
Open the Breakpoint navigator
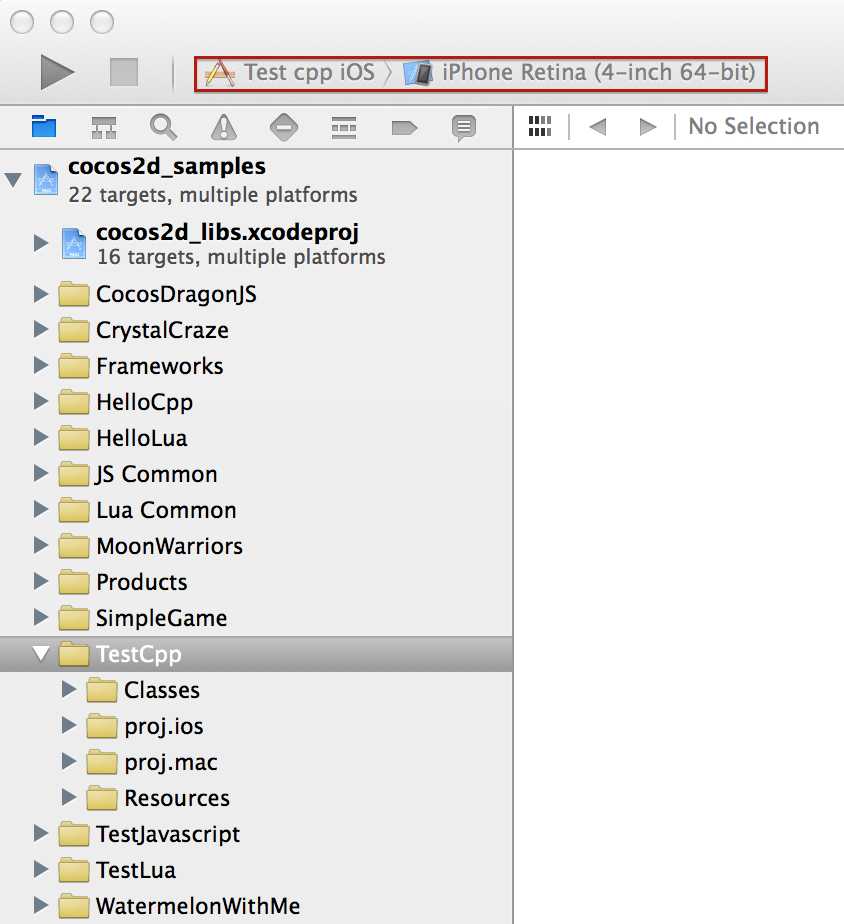coord(404,127)
